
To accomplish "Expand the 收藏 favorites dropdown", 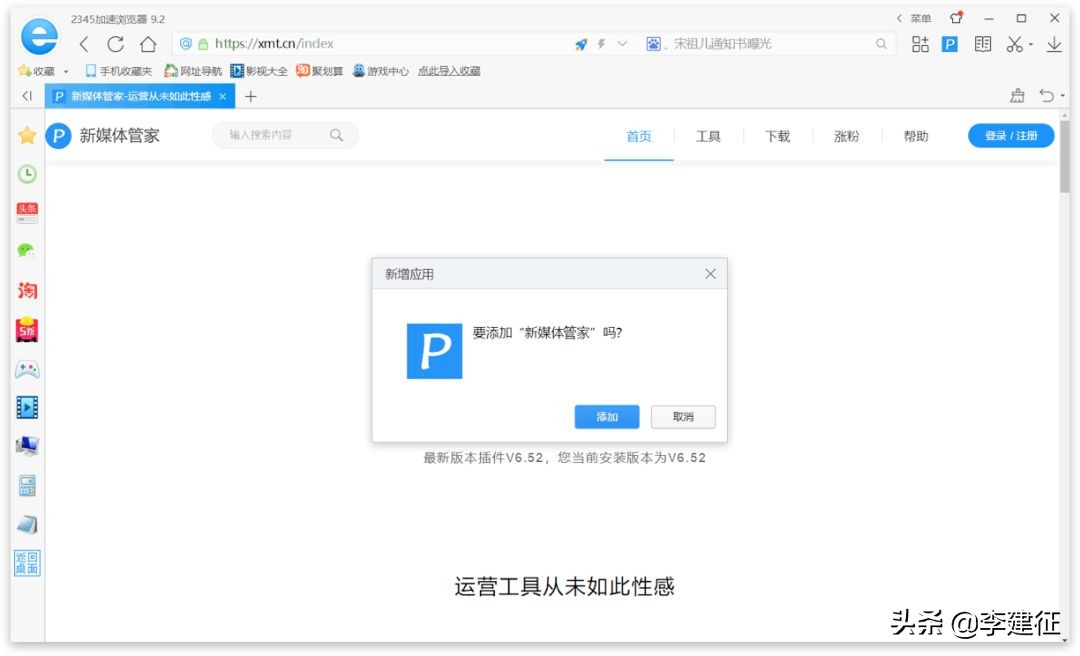I will 64,70.
